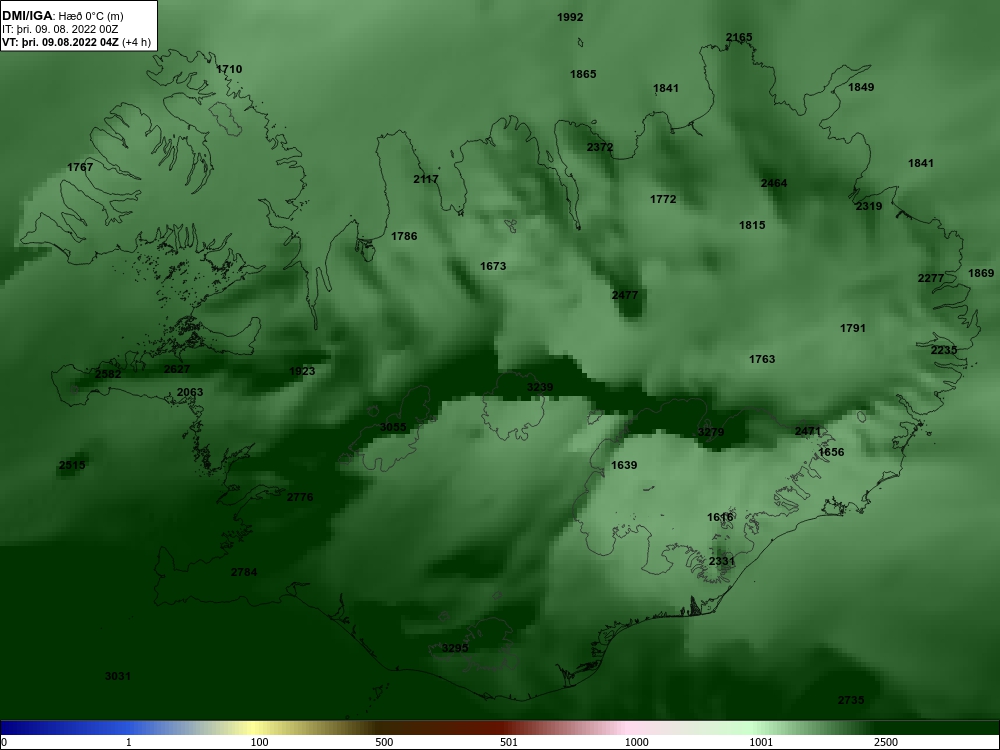Select the 1791 label

tap(853, 328)
